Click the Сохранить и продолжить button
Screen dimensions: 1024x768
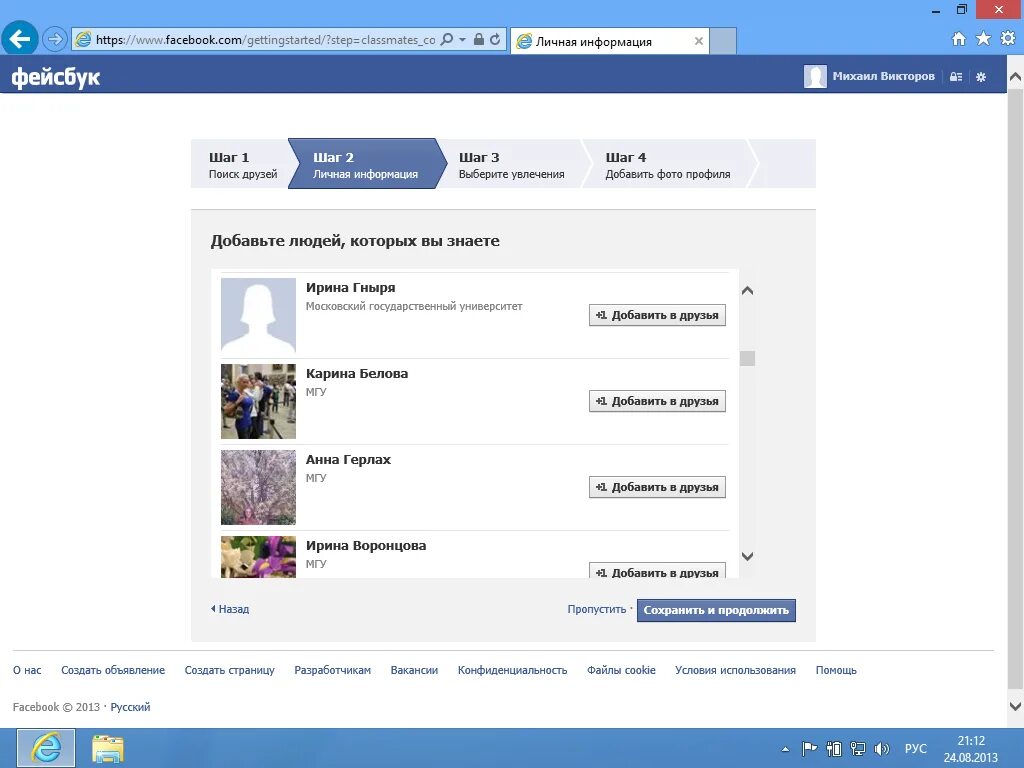click(x=716, y=610)
